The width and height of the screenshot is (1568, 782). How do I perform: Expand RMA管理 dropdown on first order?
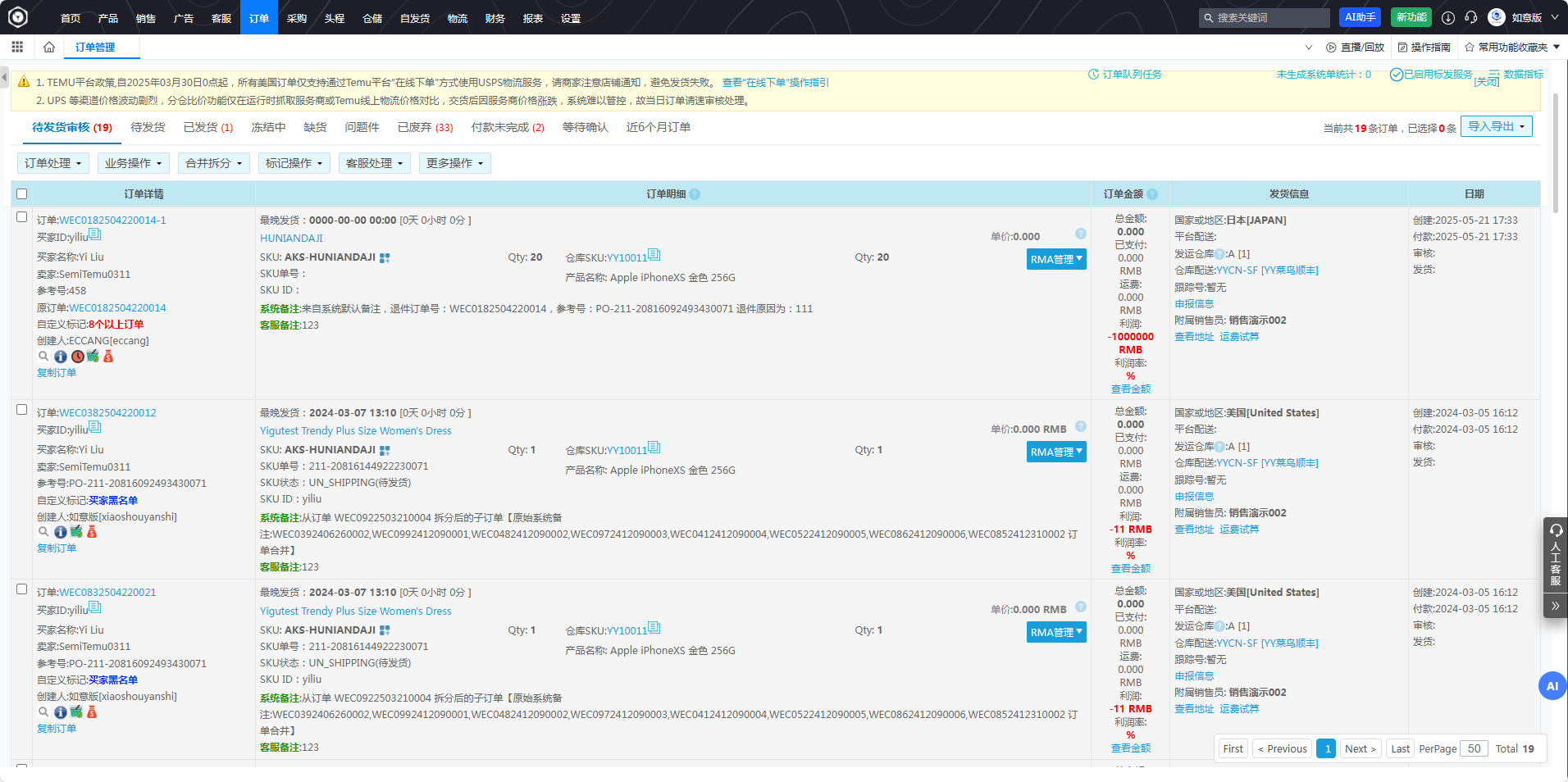1056,259
